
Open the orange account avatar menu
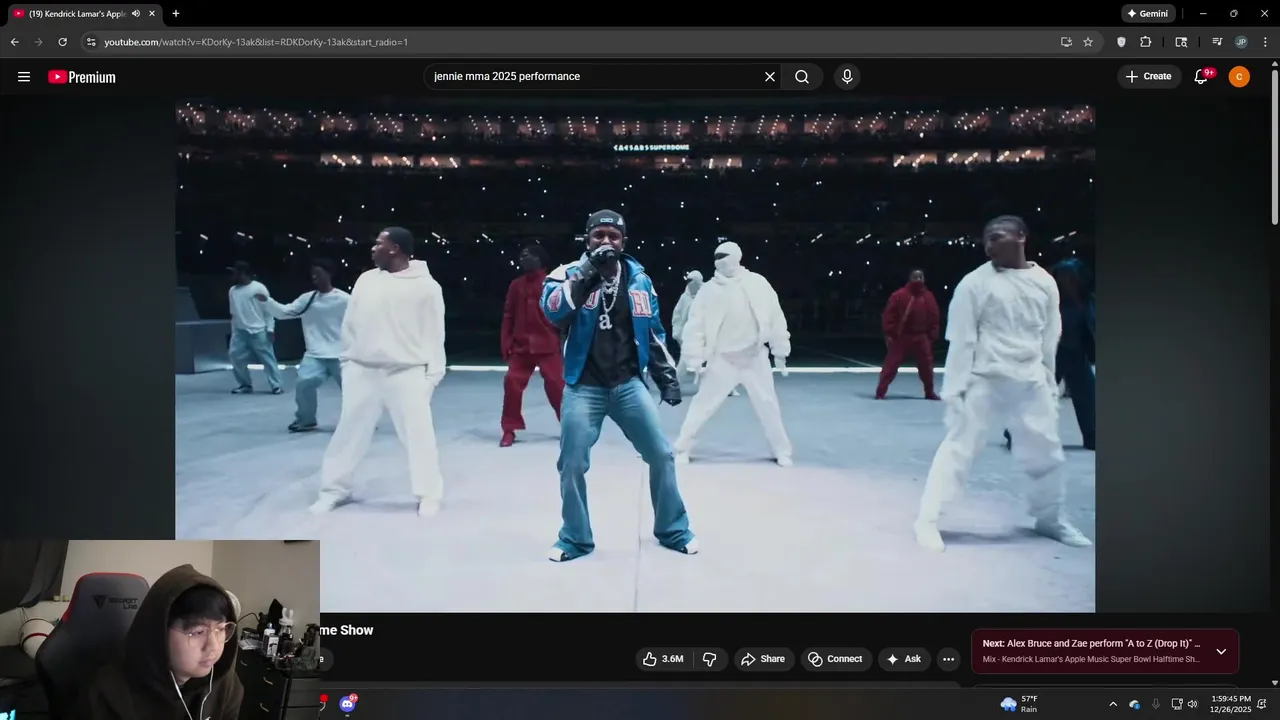coord(1239,77)
